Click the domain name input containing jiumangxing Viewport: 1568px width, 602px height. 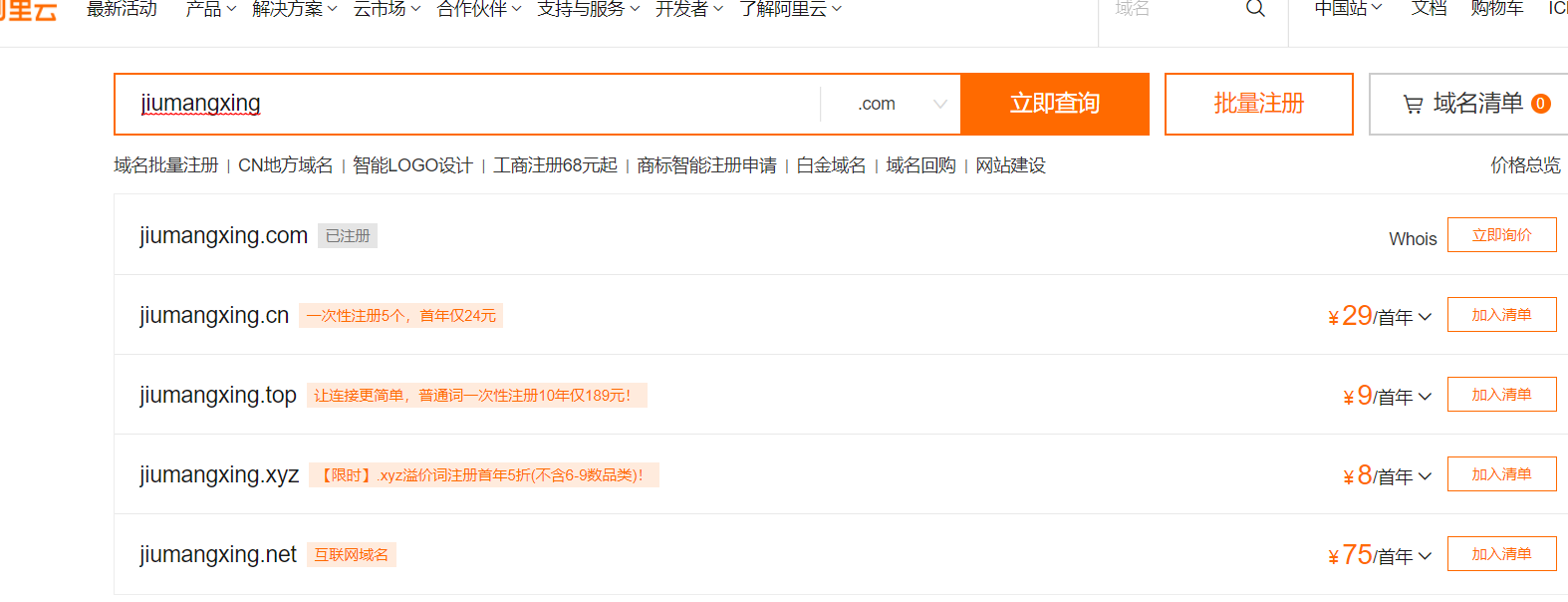click(x=467, y=104)
